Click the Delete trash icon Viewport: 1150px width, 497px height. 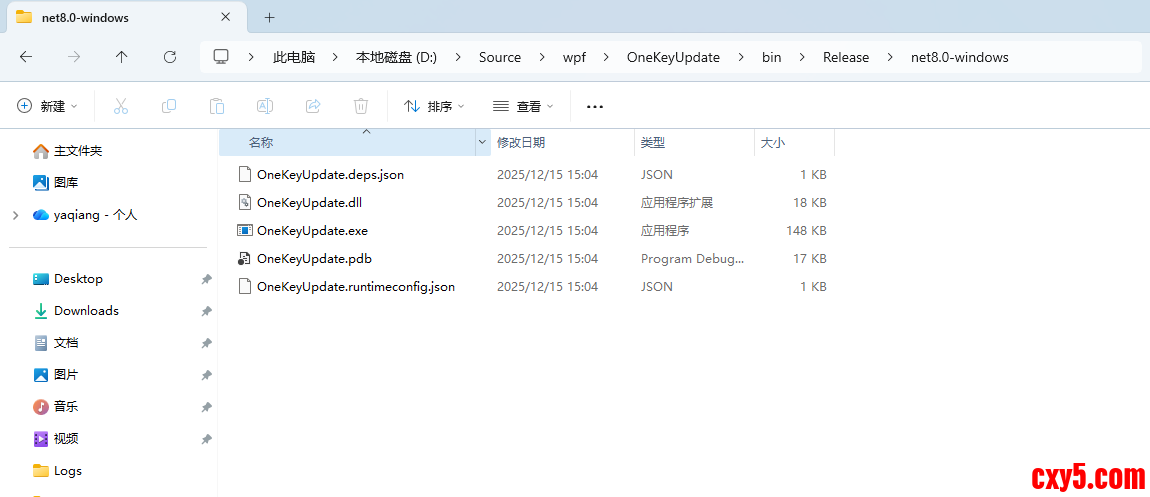[361, 106]
